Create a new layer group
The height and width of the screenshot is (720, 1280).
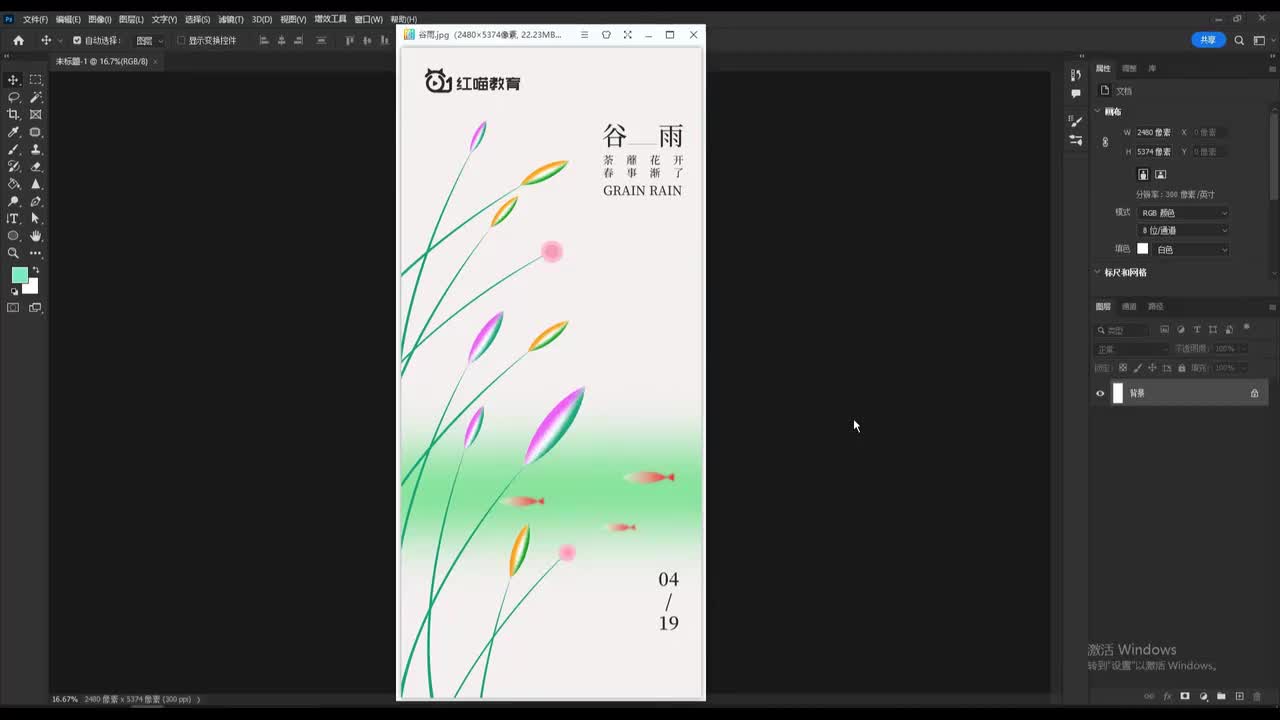[x=1221, y=696]
